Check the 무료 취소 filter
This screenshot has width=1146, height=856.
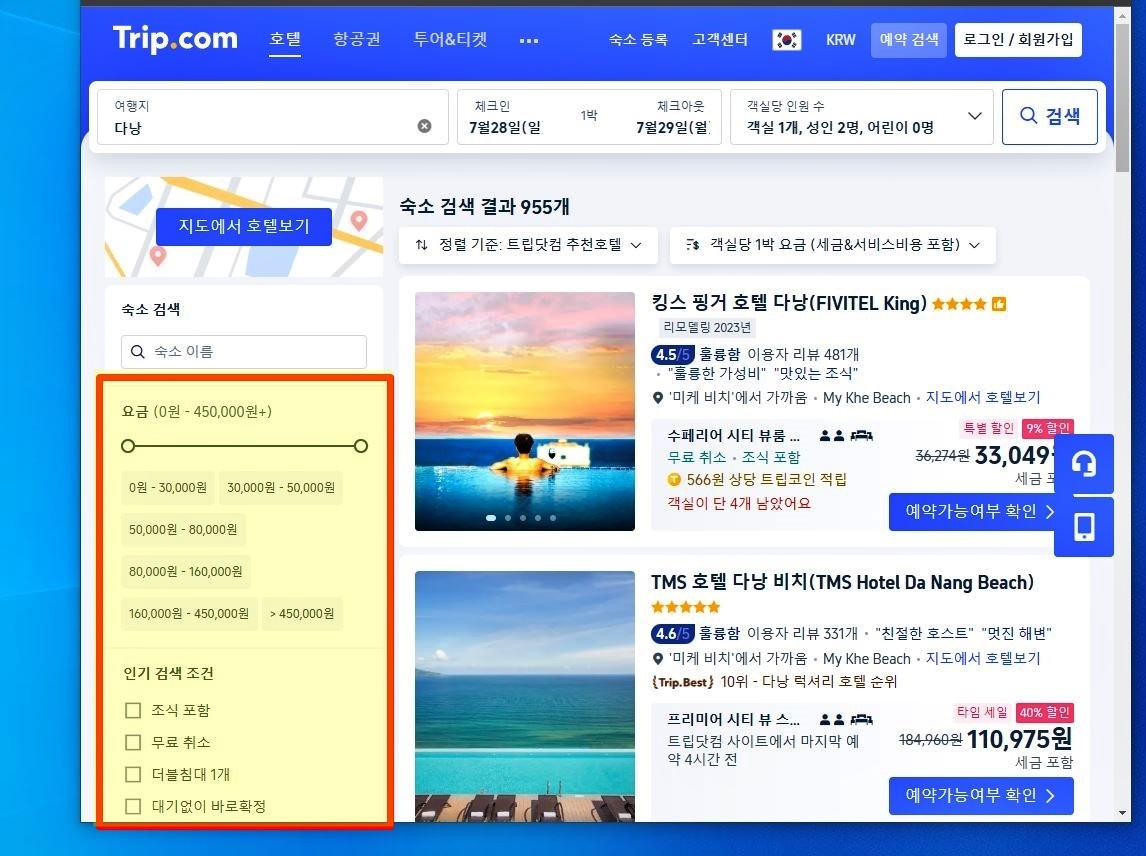[133, 743]
